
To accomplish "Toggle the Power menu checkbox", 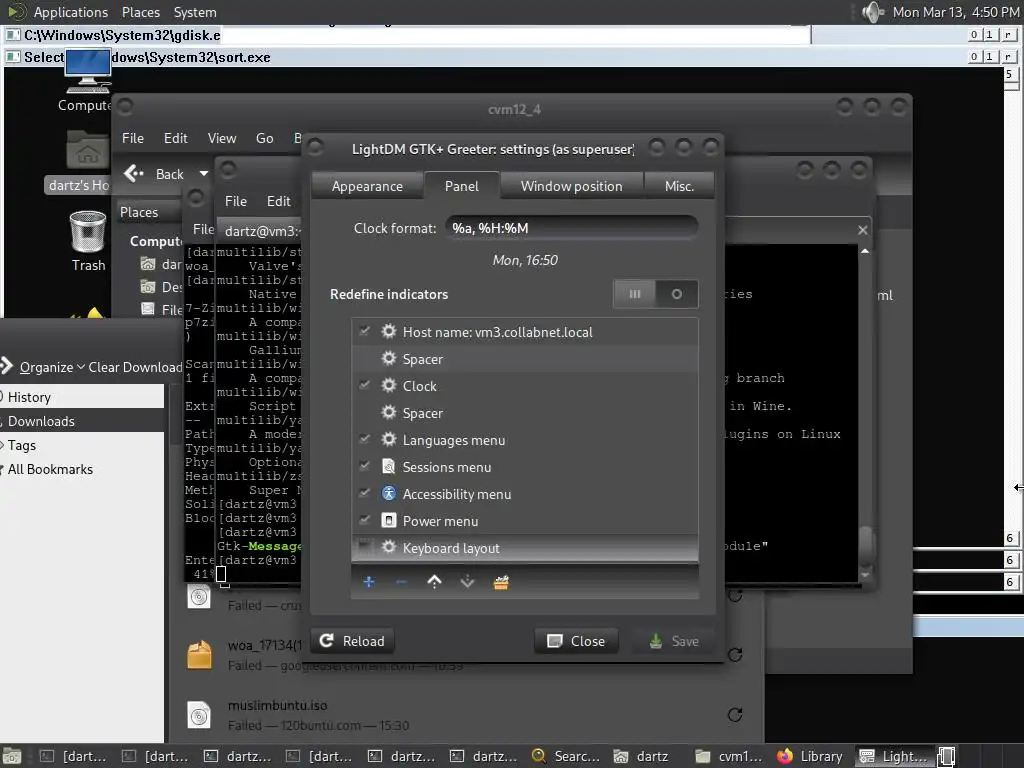I will (364, 520).
